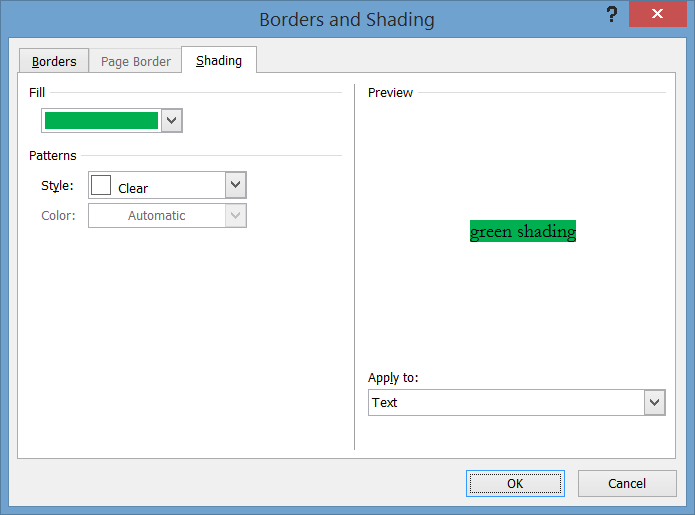
Task: Open the pattern Style dropdown arrow
Action: (x=235, y=185)
